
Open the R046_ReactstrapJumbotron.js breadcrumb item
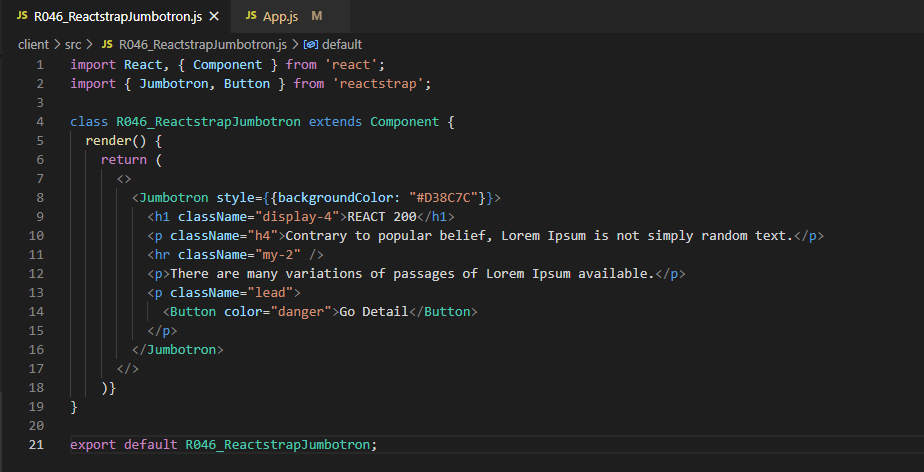pyautogui.click(x=203, y=44)
